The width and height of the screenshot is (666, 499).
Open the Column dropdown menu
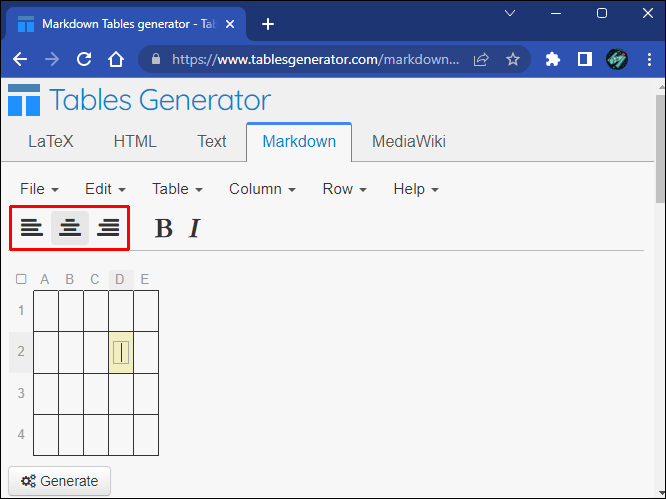tap(262, 189)
